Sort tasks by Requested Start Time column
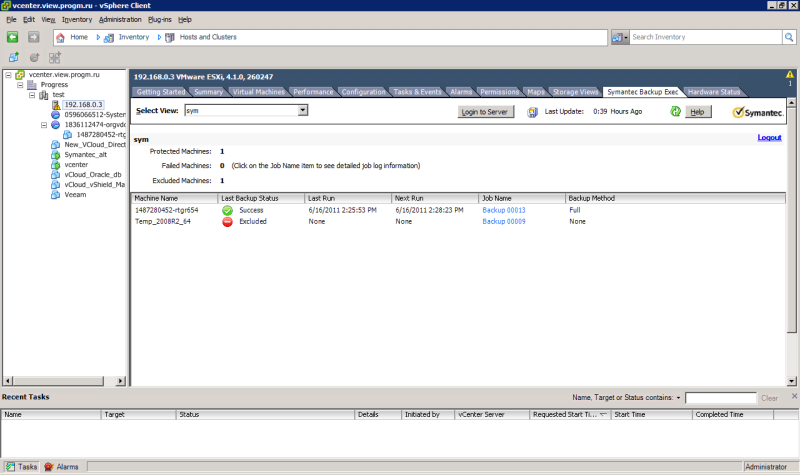 point(569,415)
